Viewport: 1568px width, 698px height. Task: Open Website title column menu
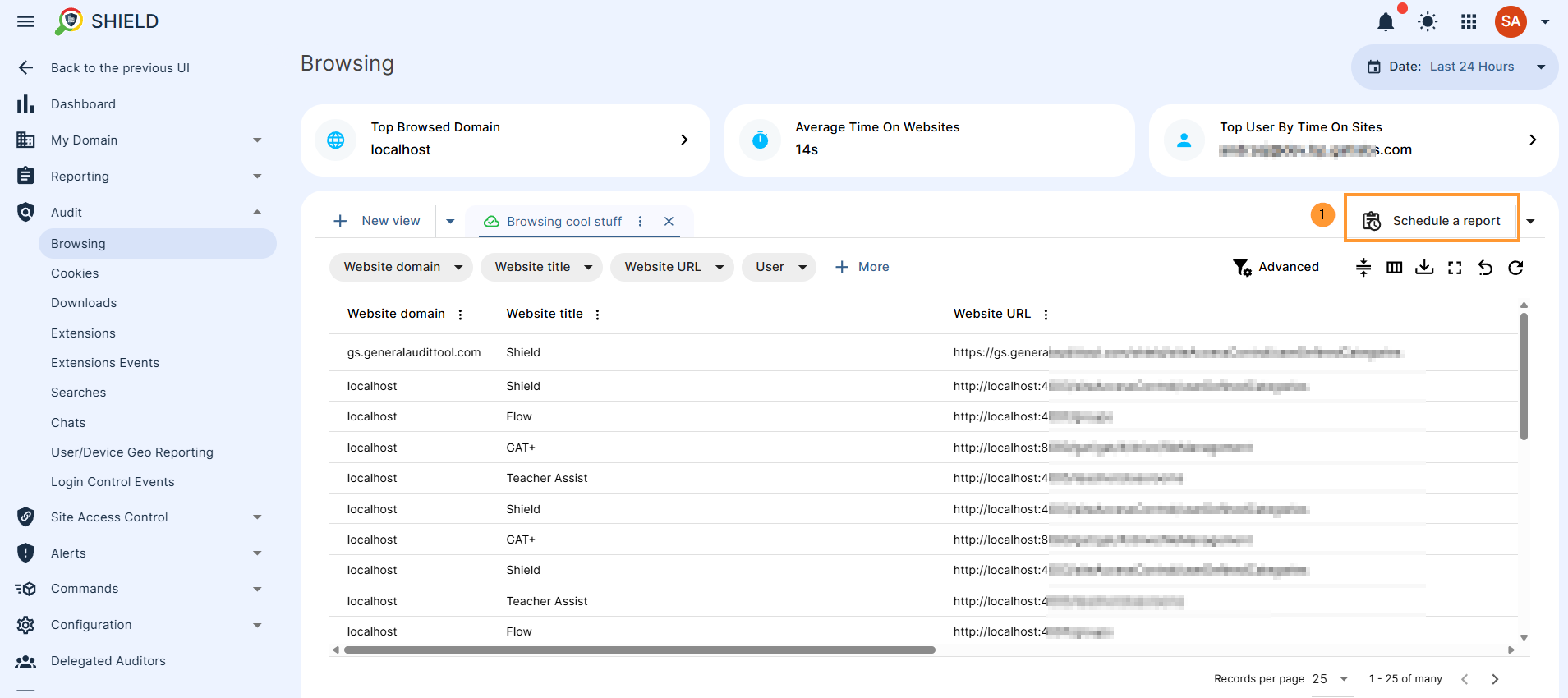tap(597, 315)
